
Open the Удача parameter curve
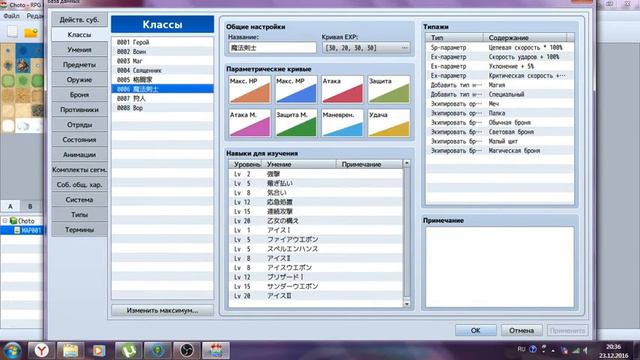click(x=389, y=123)
